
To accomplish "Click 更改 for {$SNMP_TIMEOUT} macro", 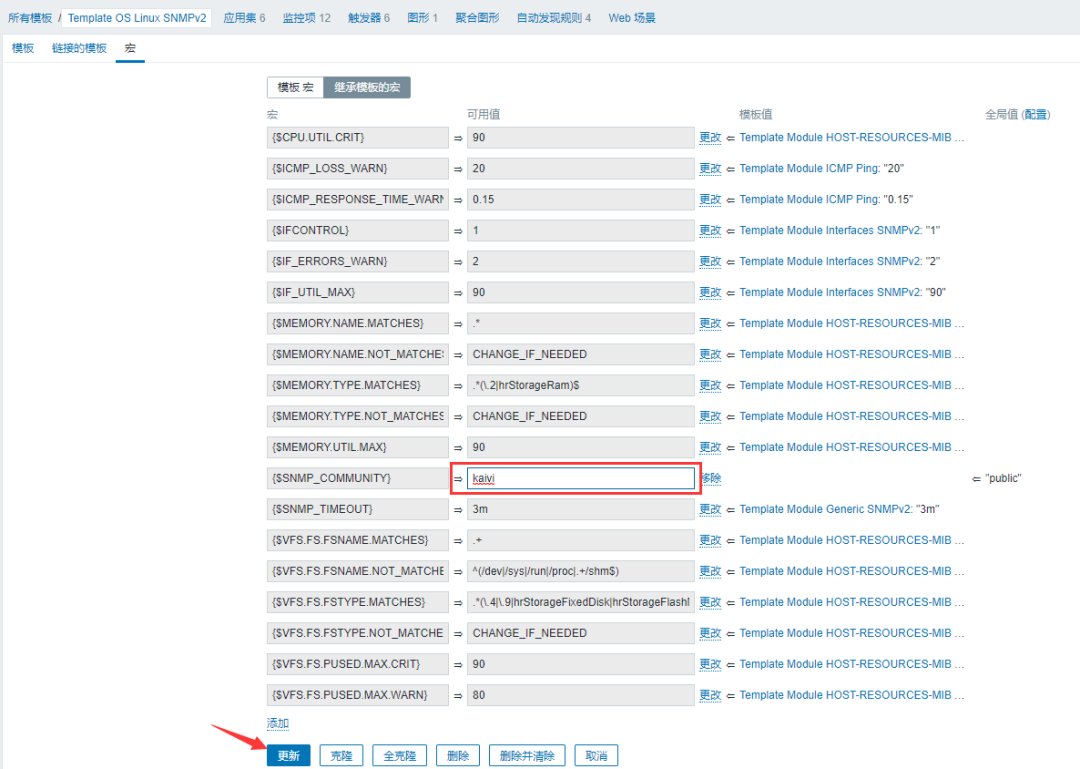I will click(x=710, y=510).
